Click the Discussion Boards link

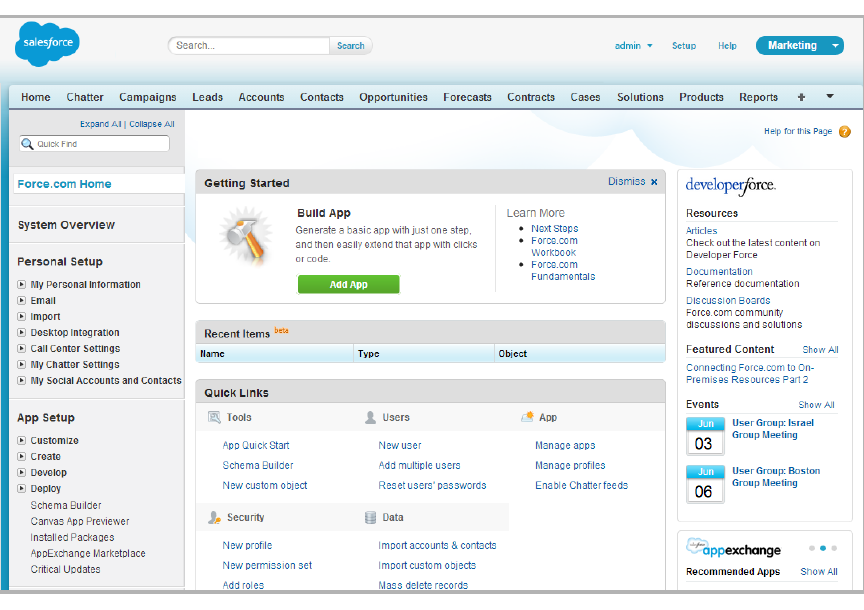tap(728, 300)
